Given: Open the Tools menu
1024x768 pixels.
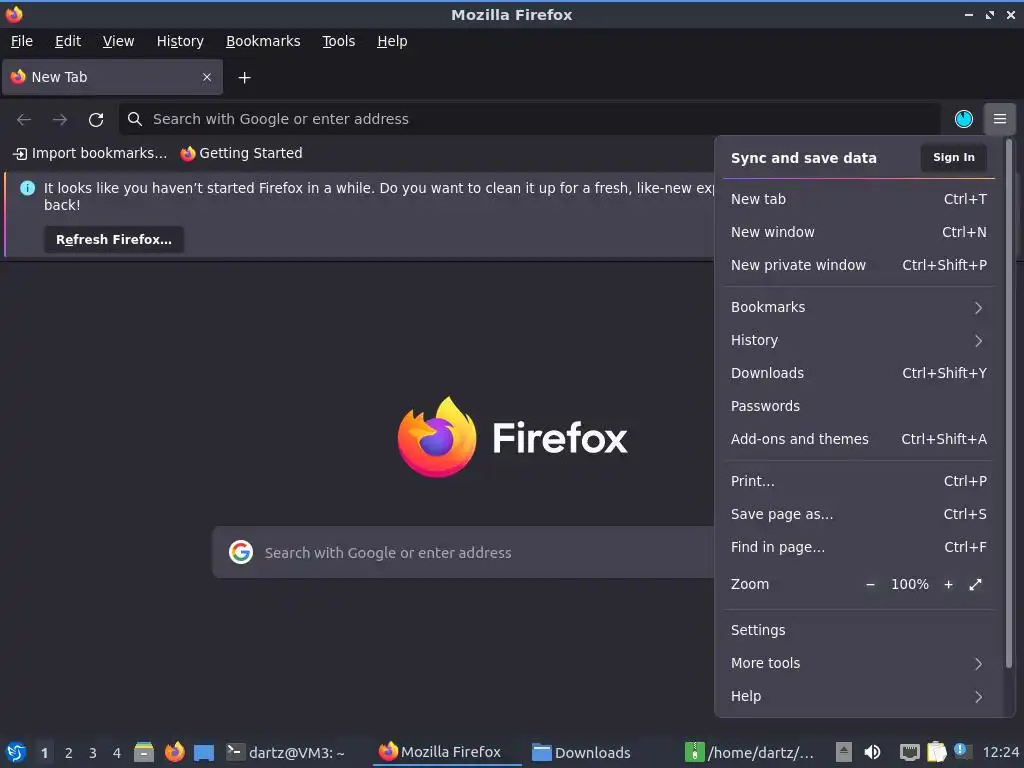Looking at the screenshot, I should 338,41.
